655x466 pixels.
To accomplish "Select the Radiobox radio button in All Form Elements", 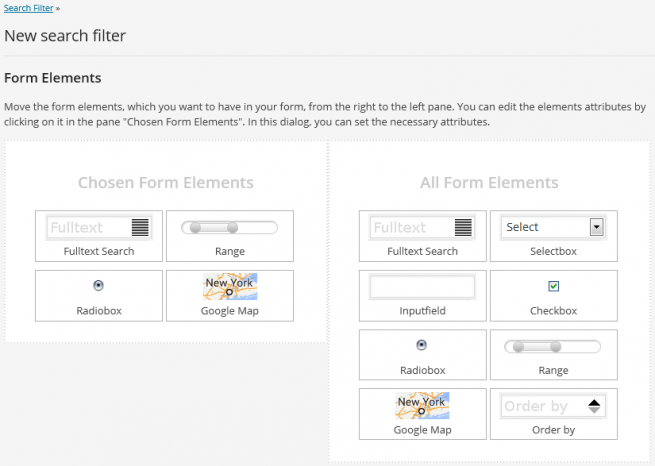I will [422, 345].
